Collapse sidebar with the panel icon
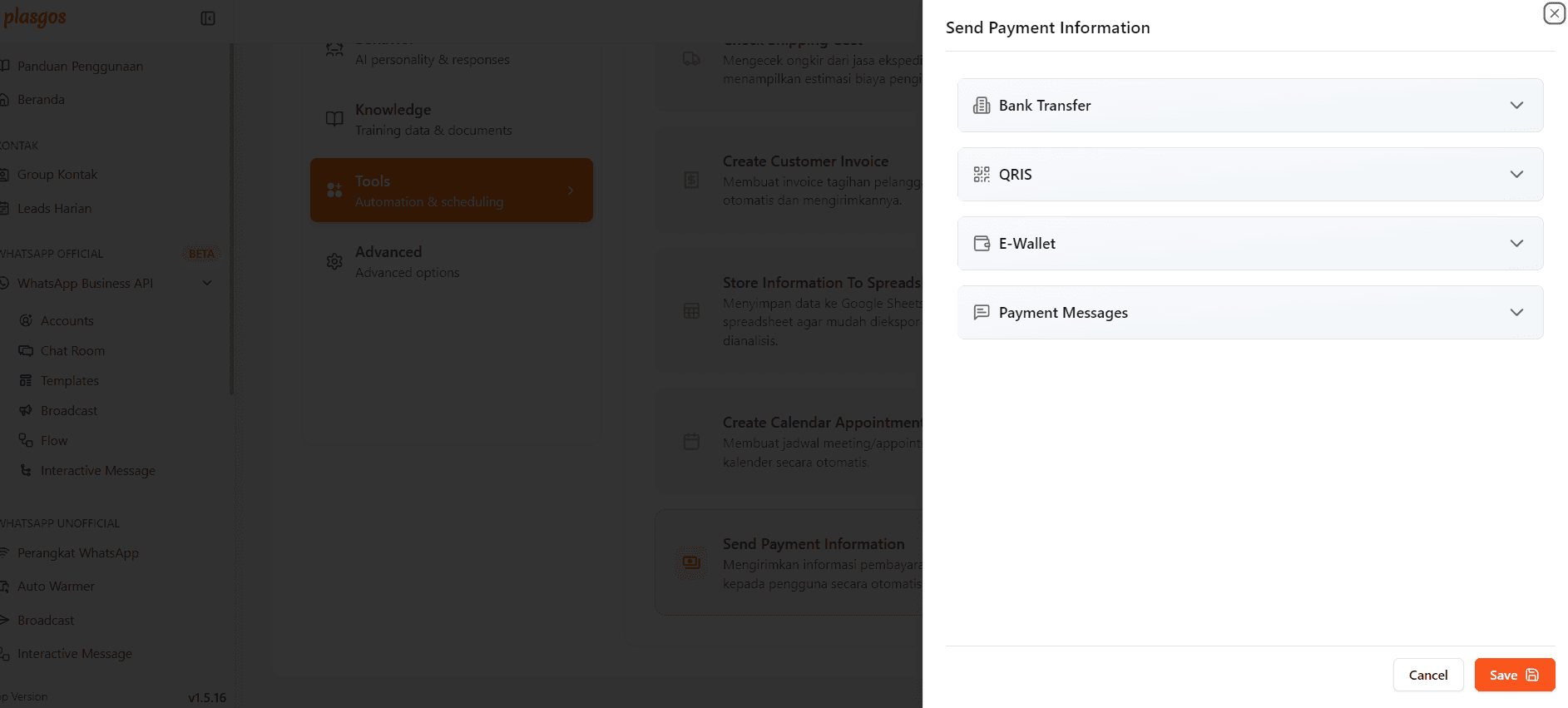Image resolution: width=1568 pixels, height=708 pixels. point(208,18)
